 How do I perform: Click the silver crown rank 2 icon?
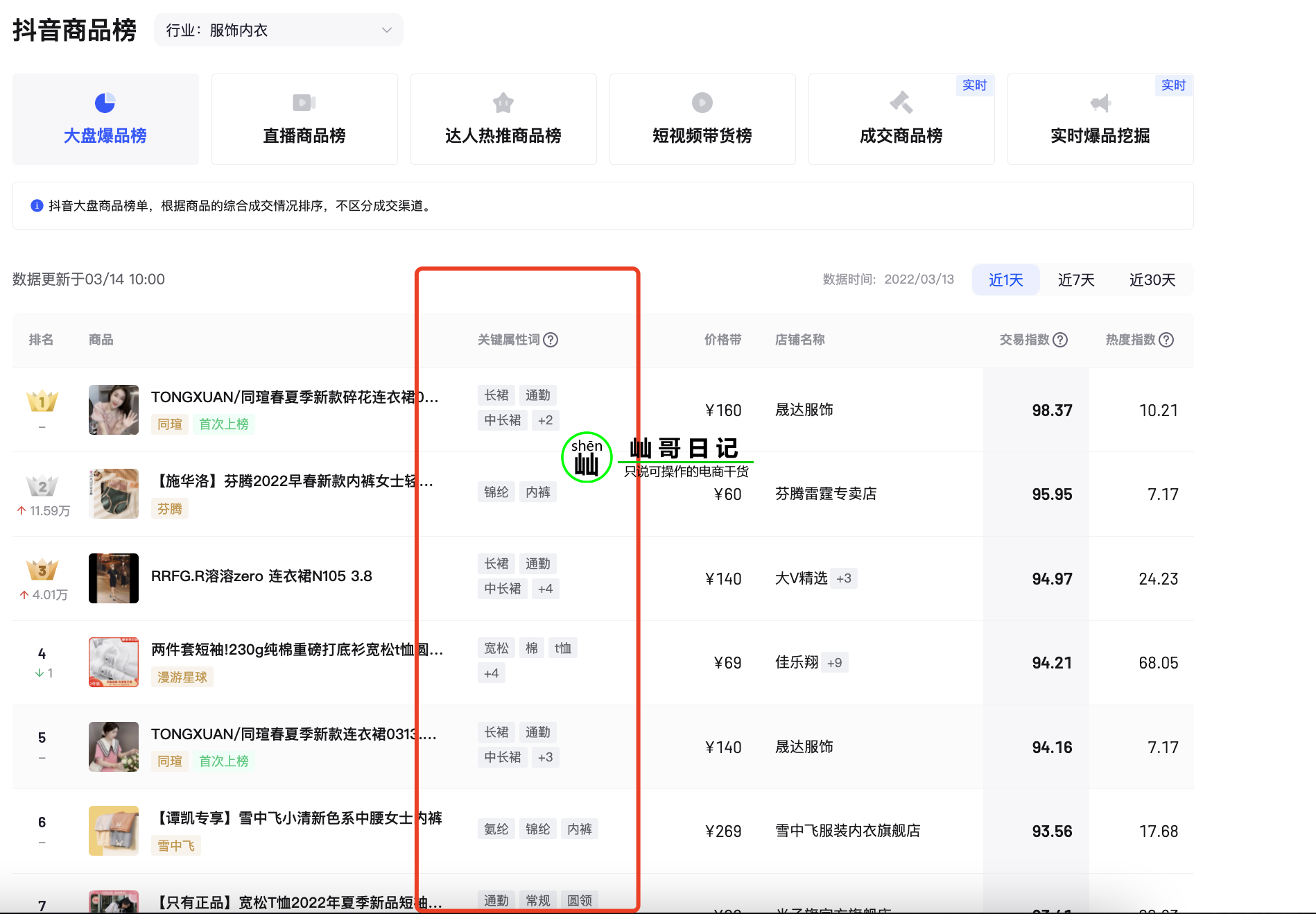click(42, 485)
